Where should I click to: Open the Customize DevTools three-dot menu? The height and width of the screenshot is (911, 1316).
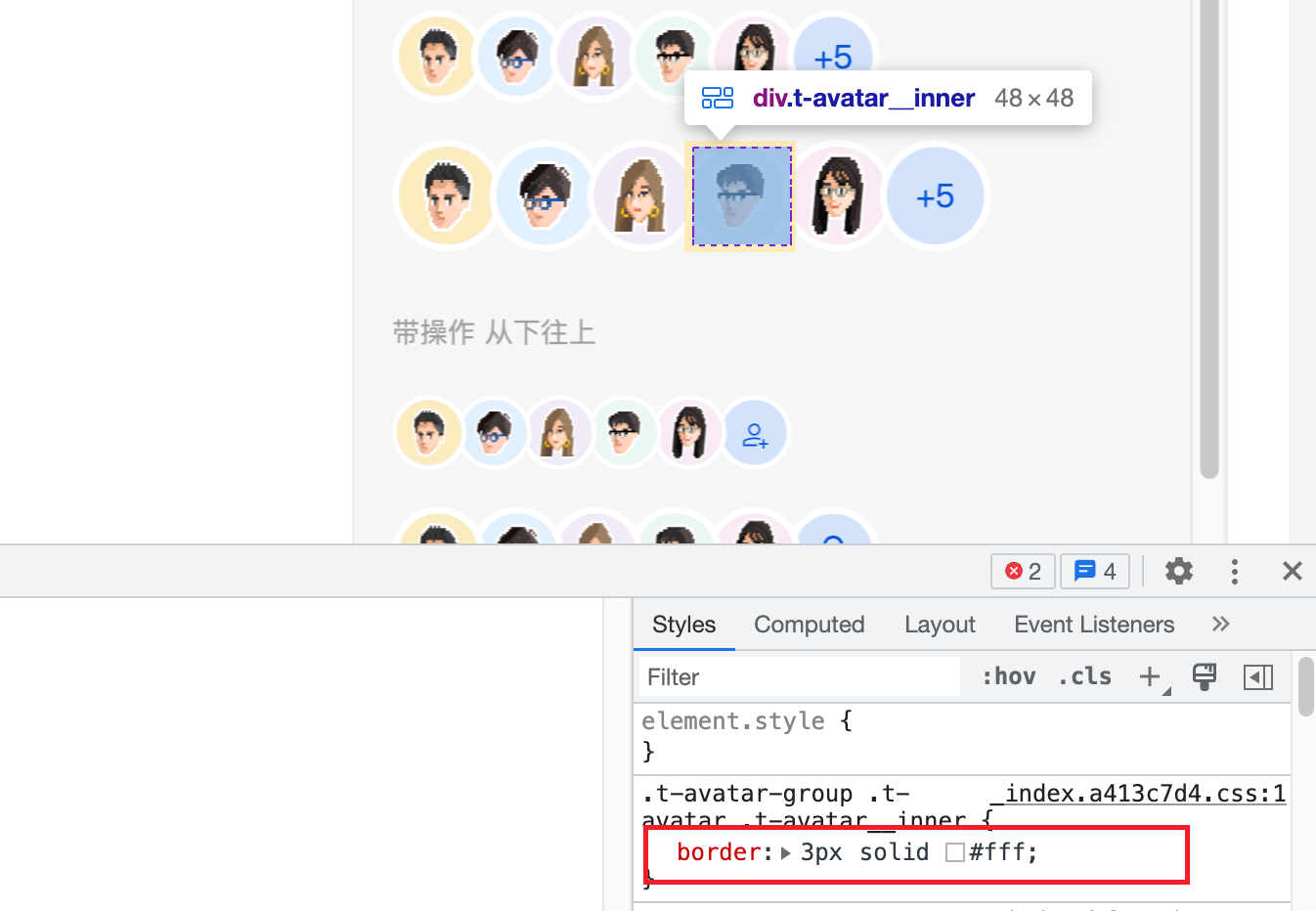click(1234, 571)
